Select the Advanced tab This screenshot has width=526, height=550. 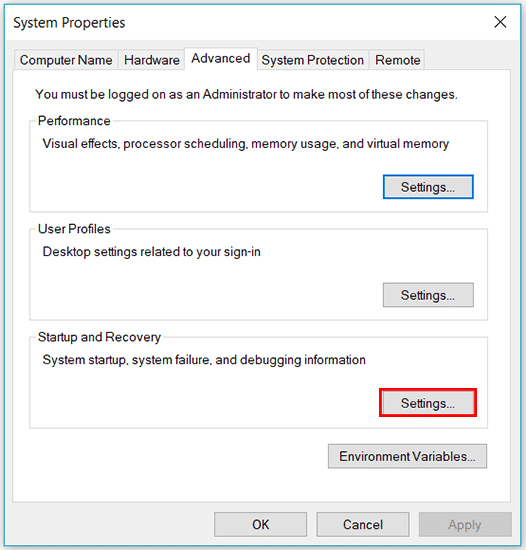[x=221, y=59]
